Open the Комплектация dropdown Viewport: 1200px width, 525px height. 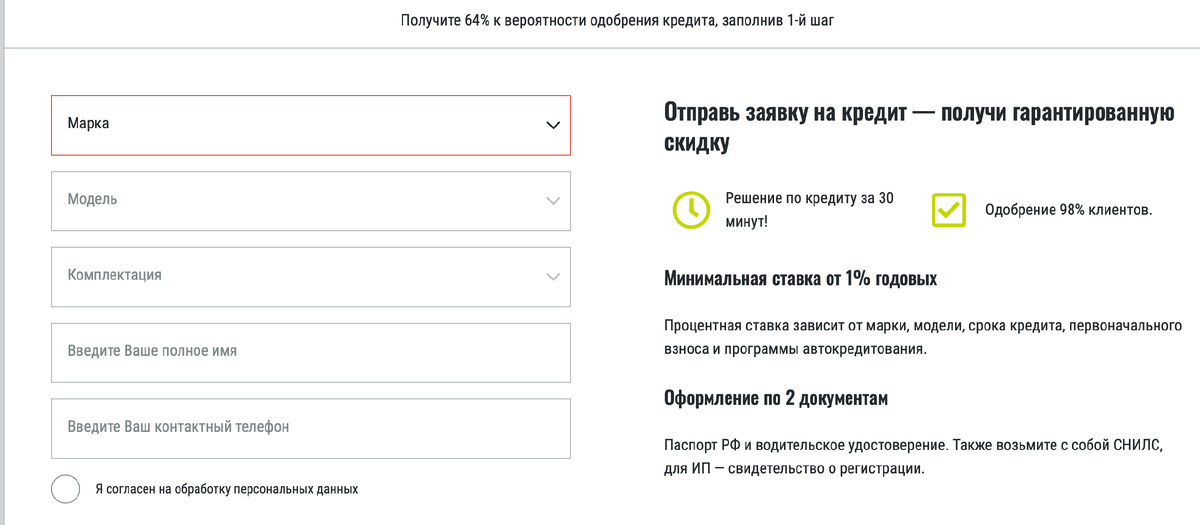pyautogui.click(x=311, y=276)
